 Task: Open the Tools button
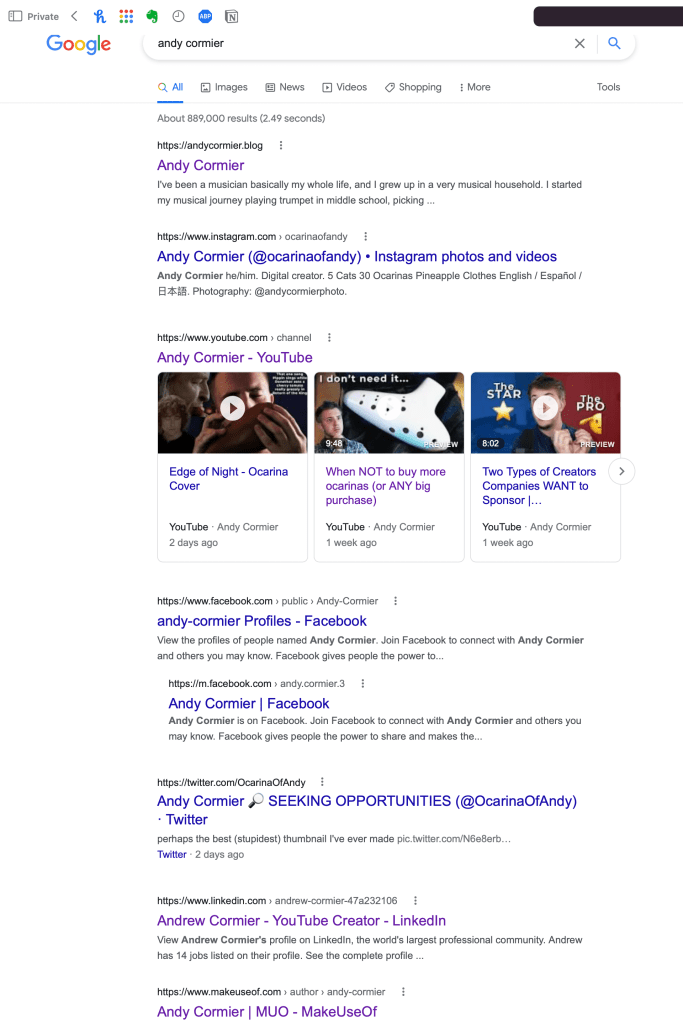pos(608,87)
